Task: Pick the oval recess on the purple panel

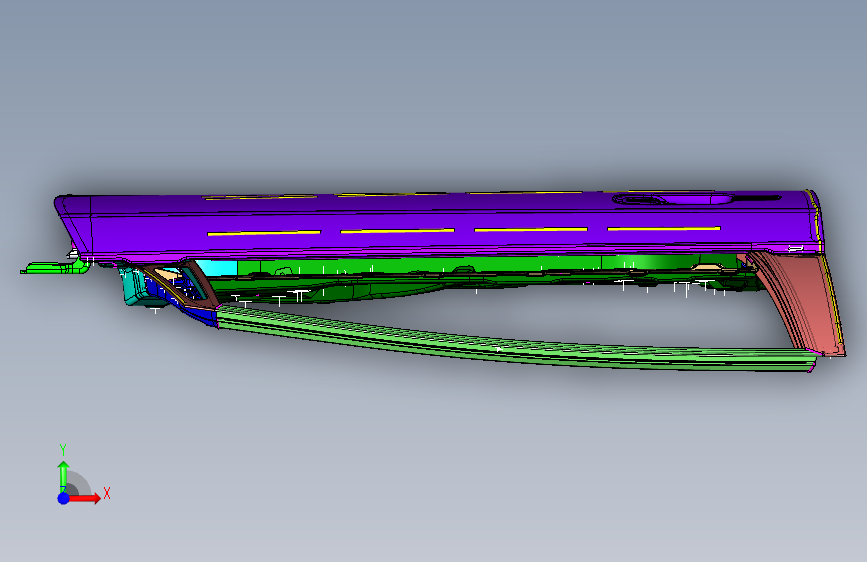Action: tap(672, 199)
